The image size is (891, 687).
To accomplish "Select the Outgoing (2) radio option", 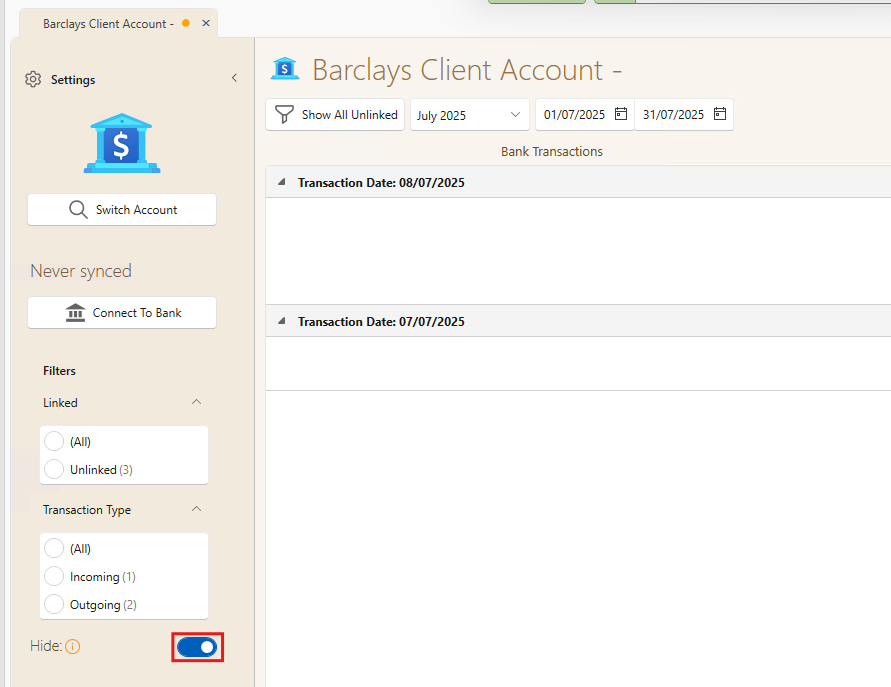I will pyautogui.click(x=54, y=604).
